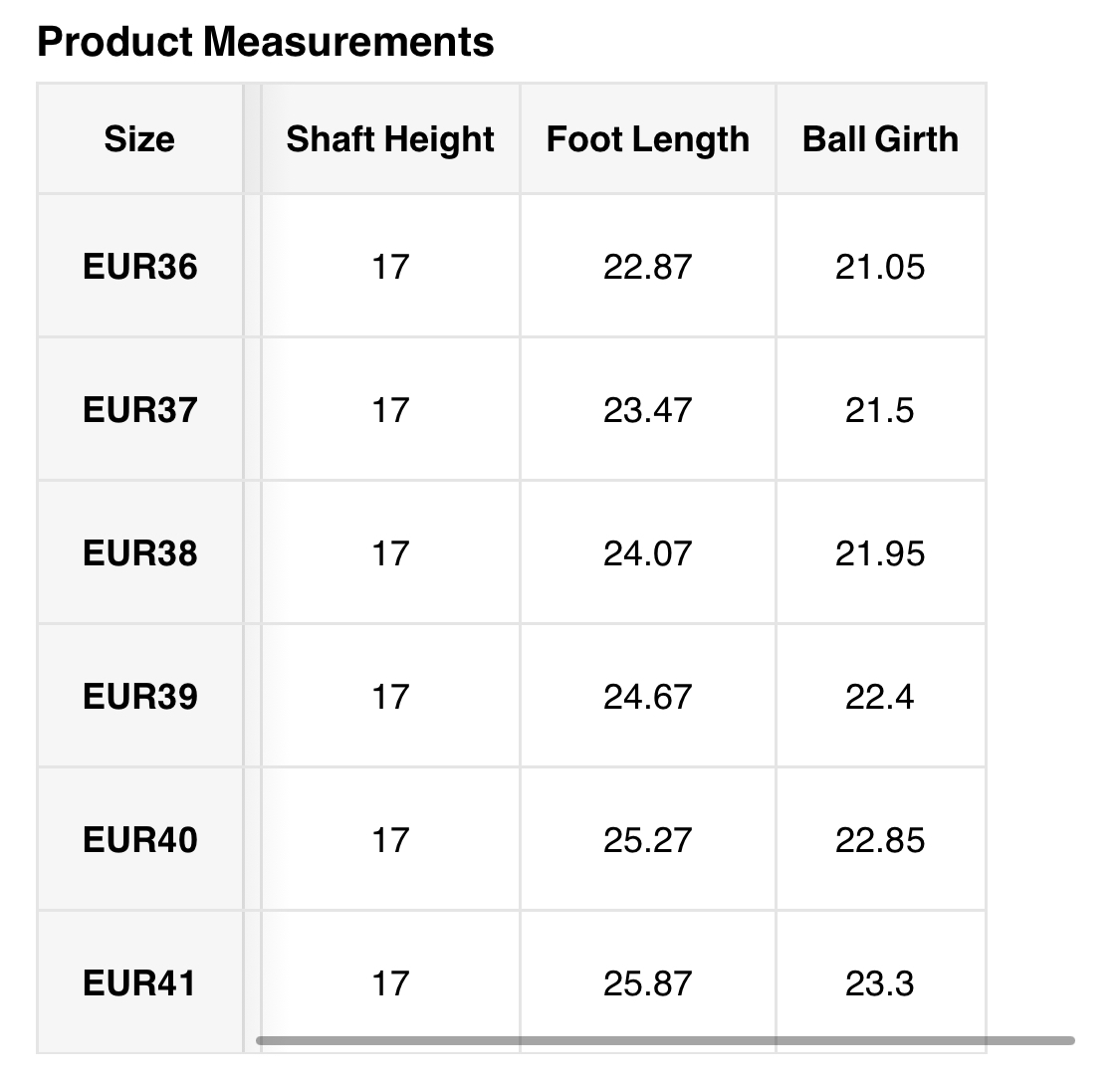The height and width of the screenshot is (1084, 1120).
Task: Choose the EUR38 row label
Action: (x=140, y=553)
